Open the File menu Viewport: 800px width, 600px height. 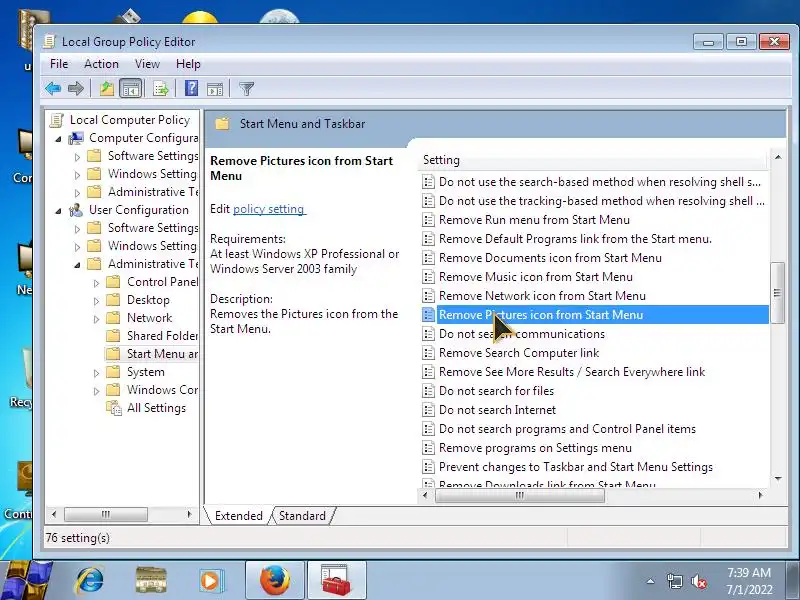[59, 64]
